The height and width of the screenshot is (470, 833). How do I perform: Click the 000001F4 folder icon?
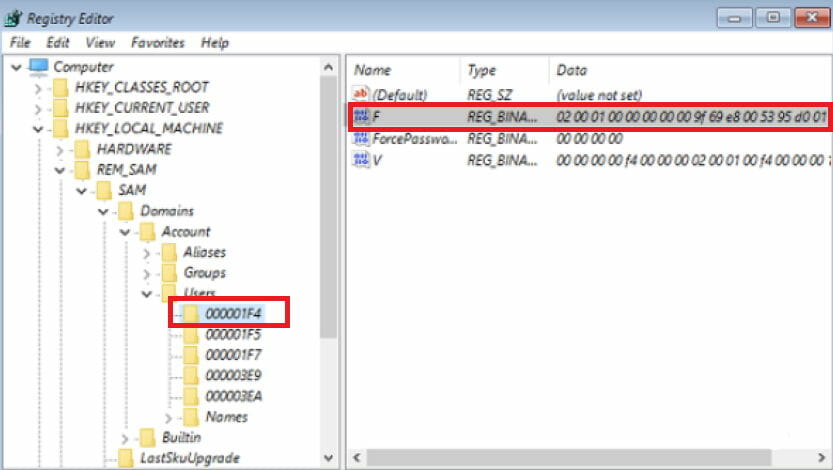[x=191, y=314]
